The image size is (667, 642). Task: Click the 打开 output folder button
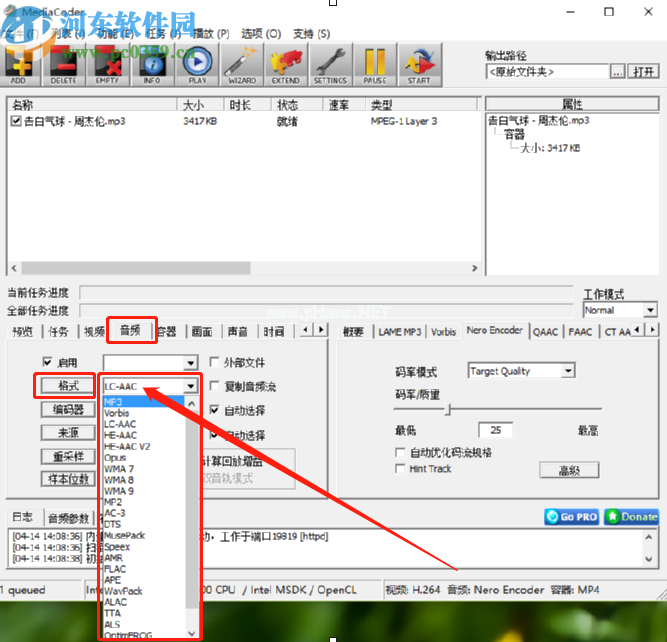pos(645,72)
